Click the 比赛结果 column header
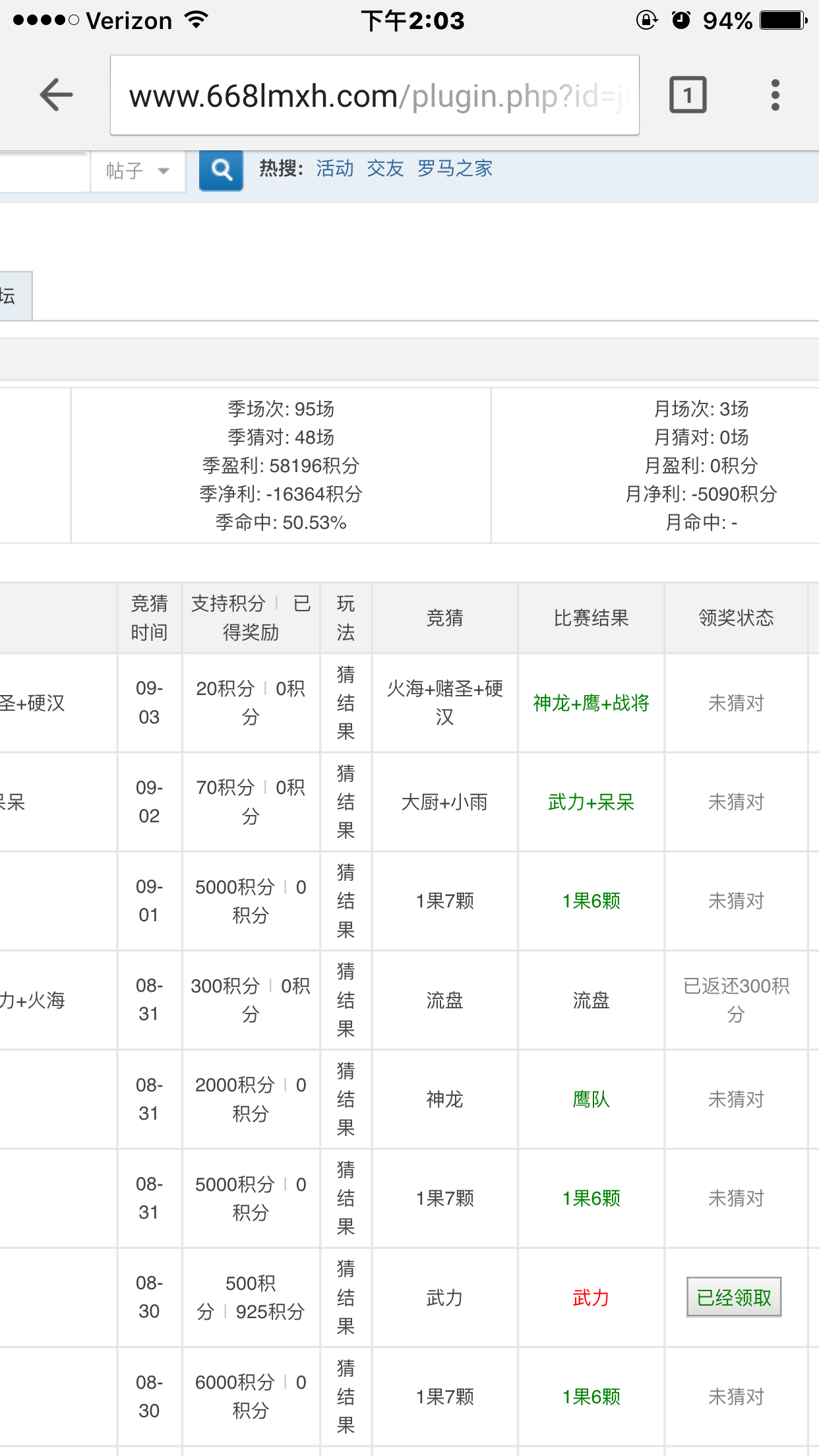Image resolution: width=819 pixels, height=1456 pixels. point(591,618)
